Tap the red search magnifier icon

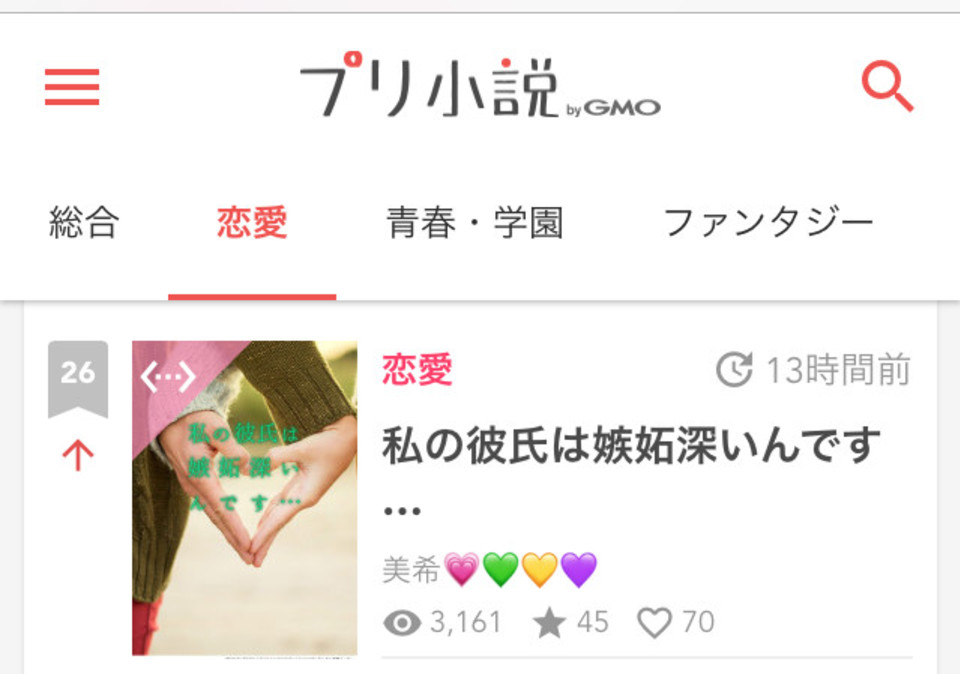(887, 86)
